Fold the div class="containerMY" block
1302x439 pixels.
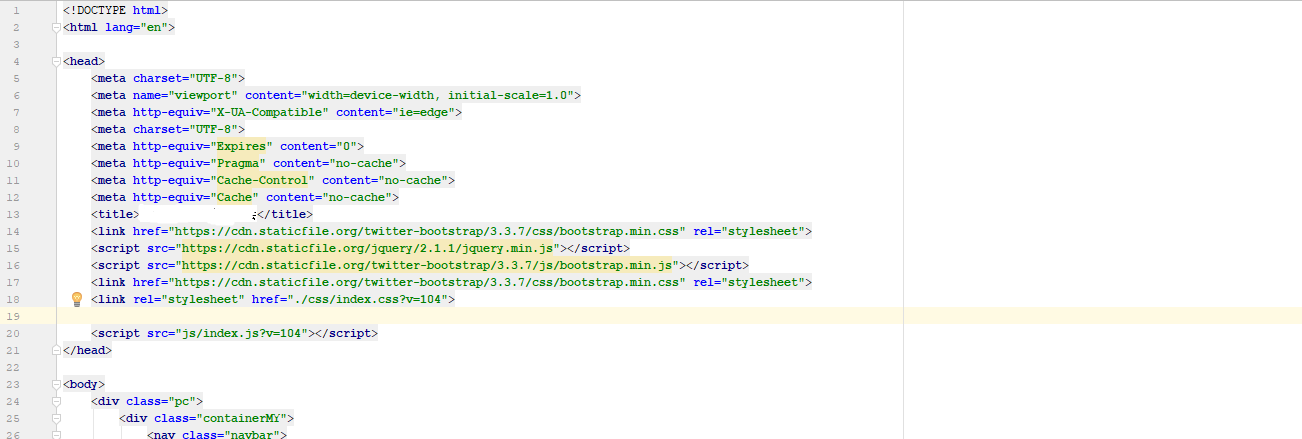[58, 418]
